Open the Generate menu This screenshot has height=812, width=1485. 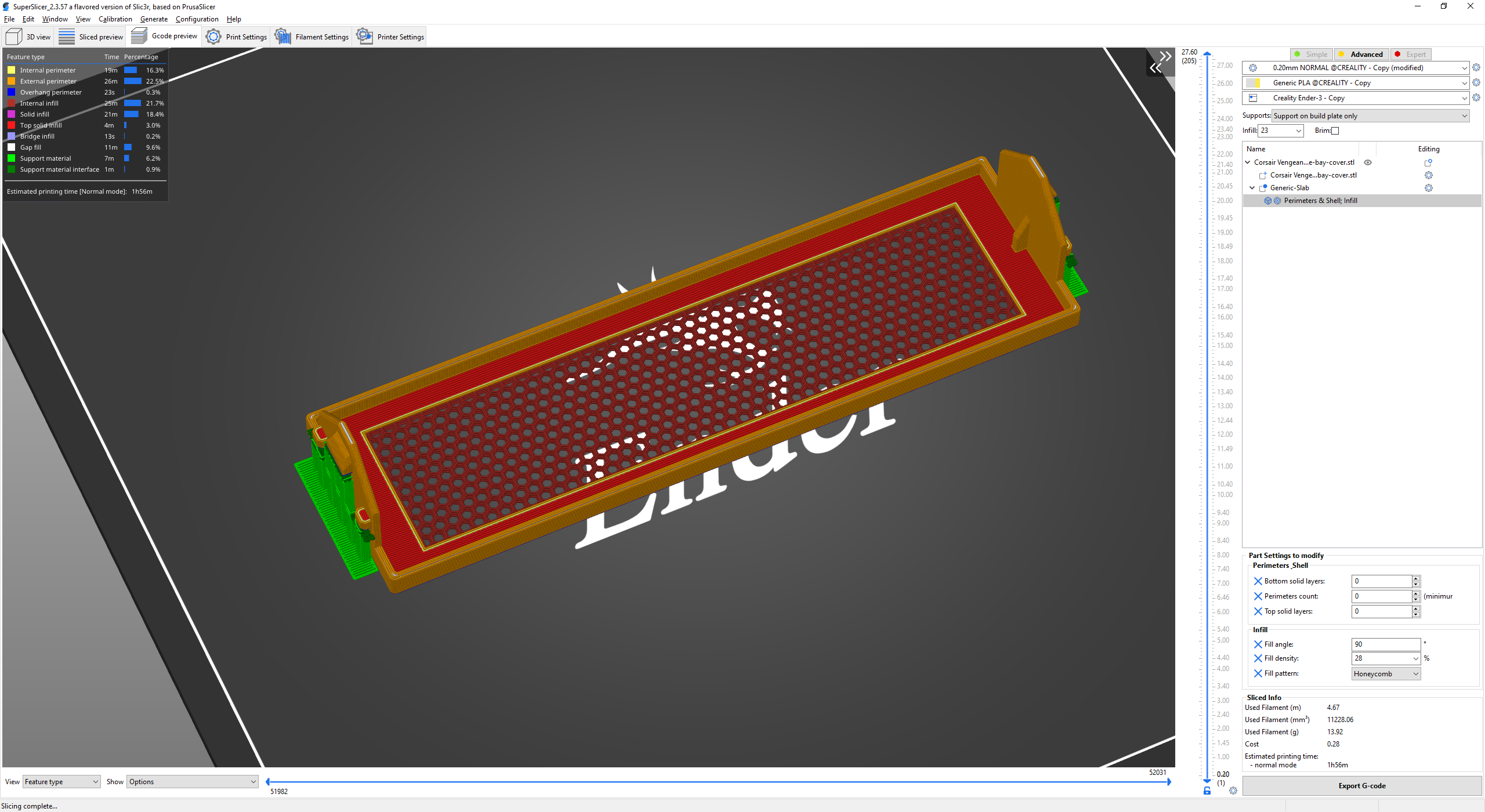[154, 19]
